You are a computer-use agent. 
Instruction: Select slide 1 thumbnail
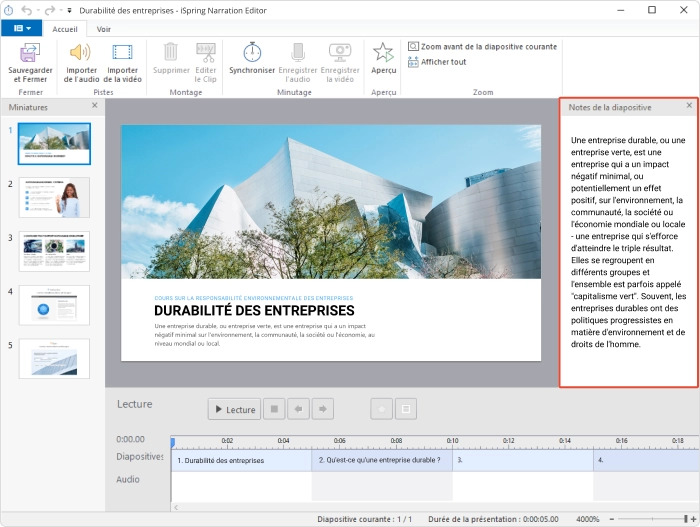click(x=54, y=144)
